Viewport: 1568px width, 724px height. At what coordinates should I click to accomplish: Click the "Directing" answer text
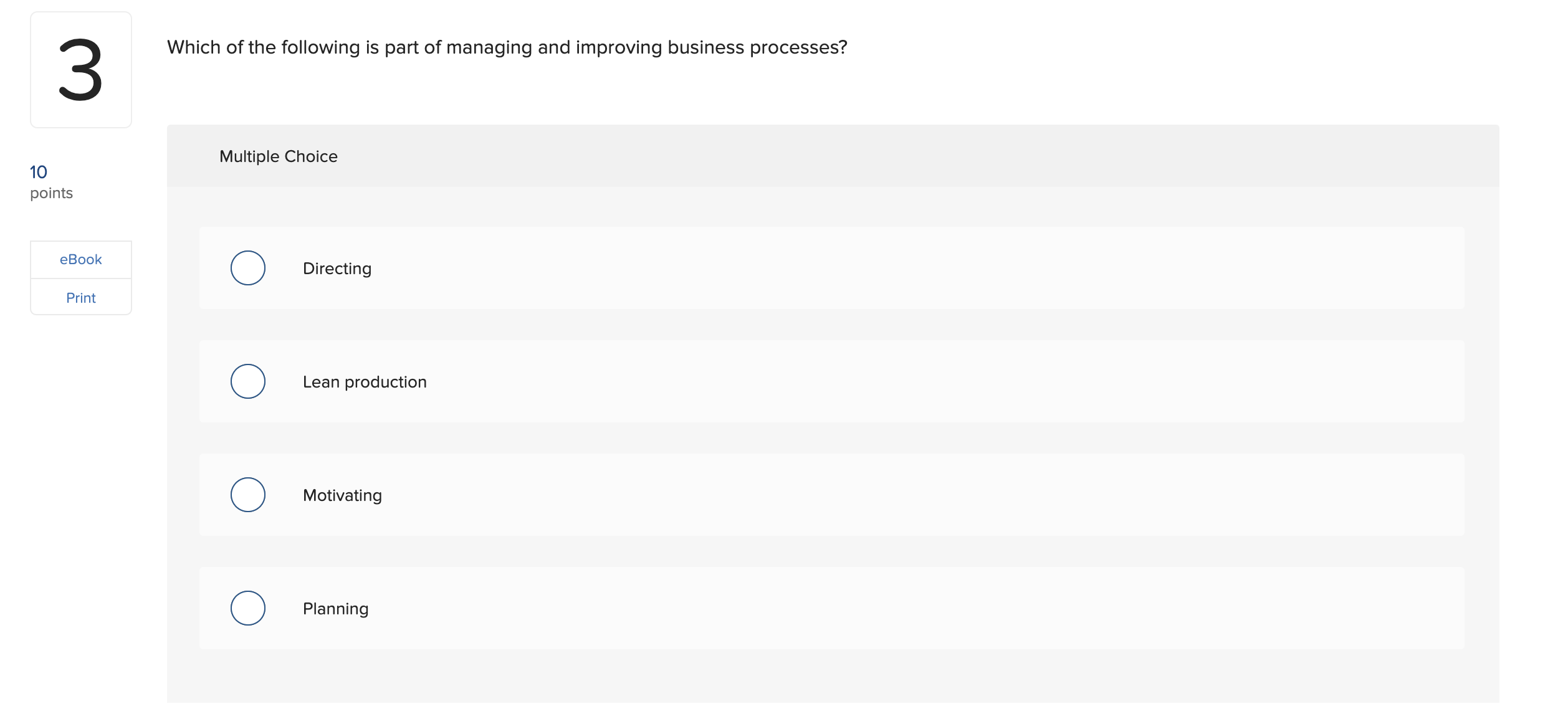(x=337, y=269)
